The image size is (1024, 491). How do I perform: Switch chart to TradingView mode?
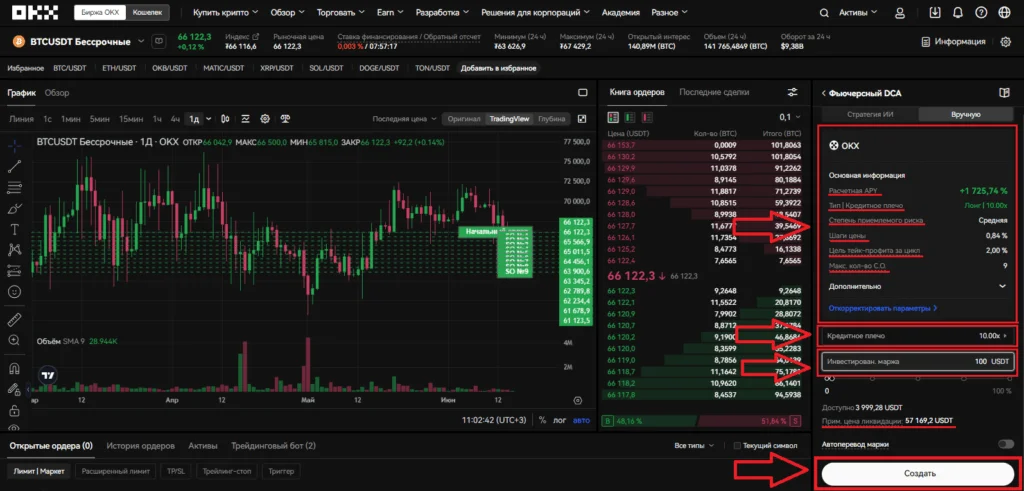(511, 119)
